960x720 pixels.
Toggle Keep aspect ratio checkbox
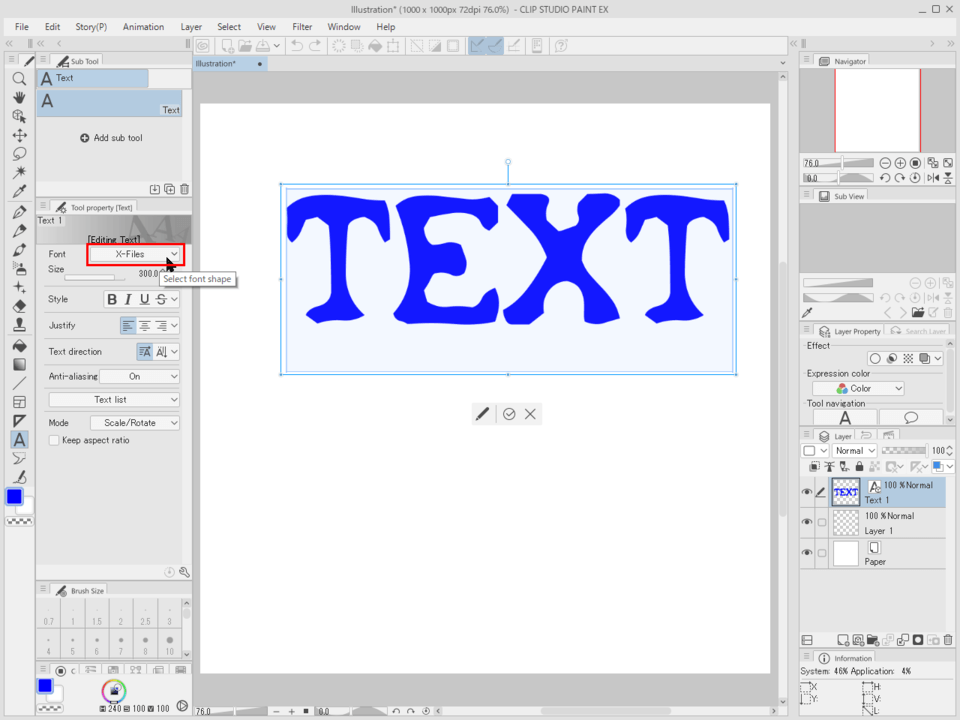click(54, 440)
